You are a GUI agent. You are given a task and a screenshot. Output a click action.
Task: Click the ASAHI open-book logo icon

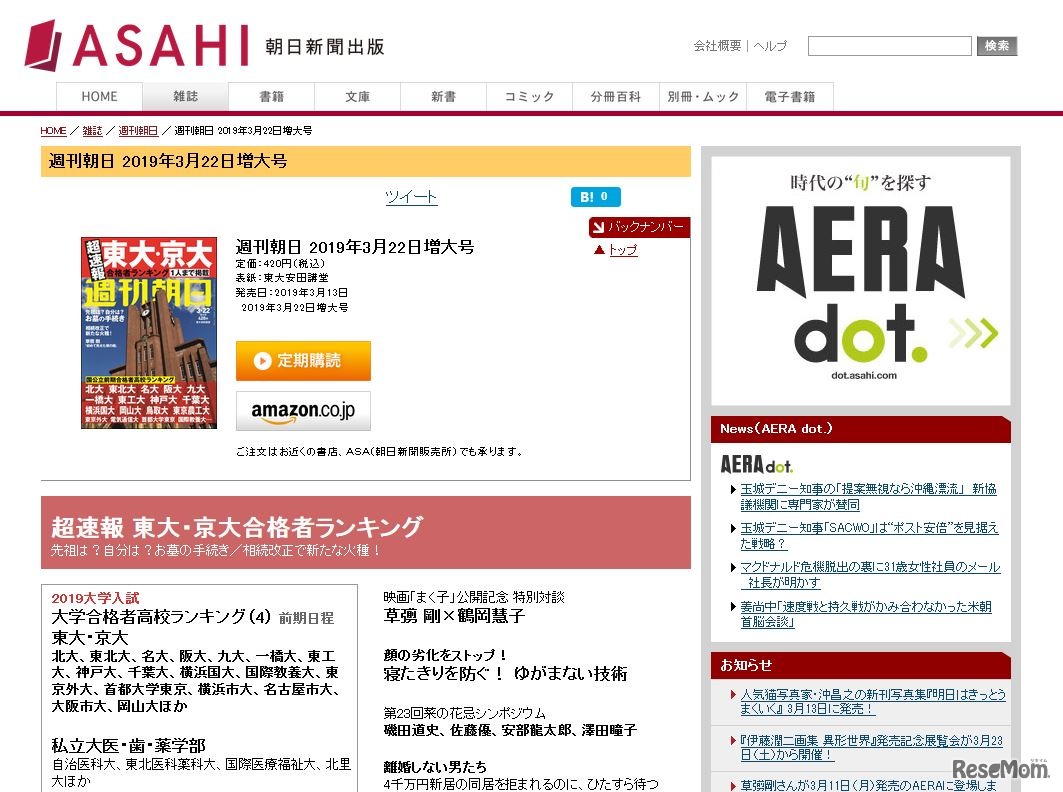pyautogui.click(x=44, y=43)
